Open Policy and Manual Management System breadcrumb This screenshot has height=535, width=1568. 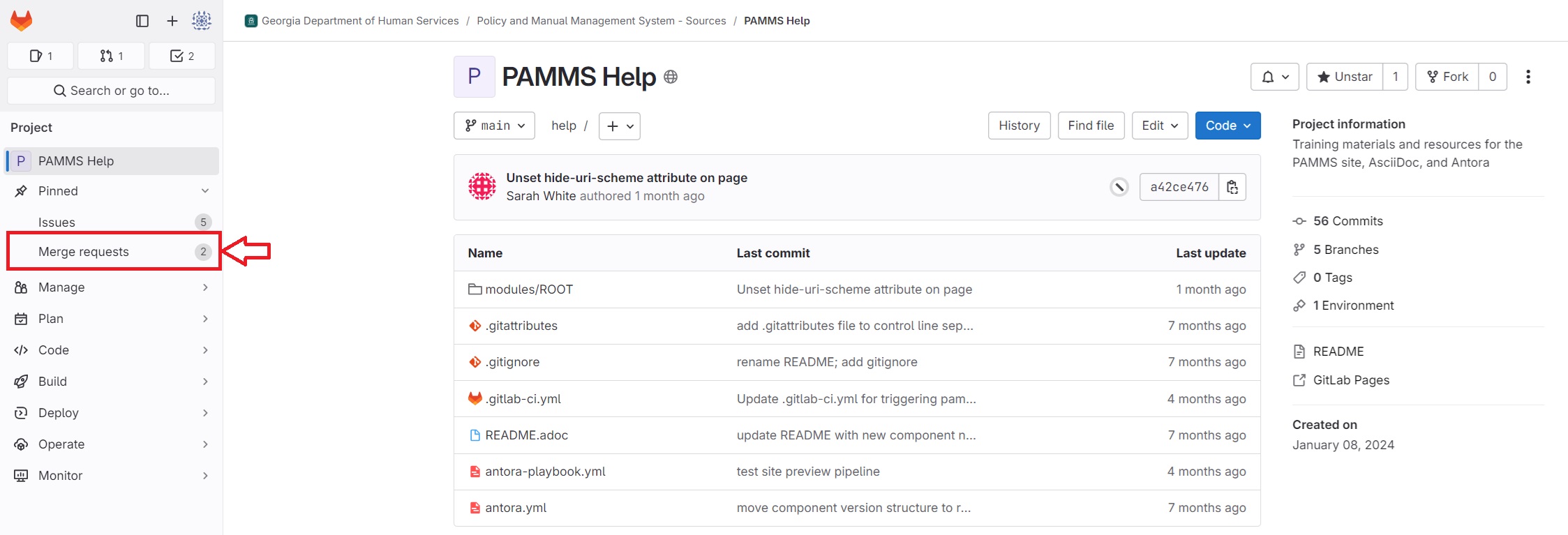(x=602, y=21)
